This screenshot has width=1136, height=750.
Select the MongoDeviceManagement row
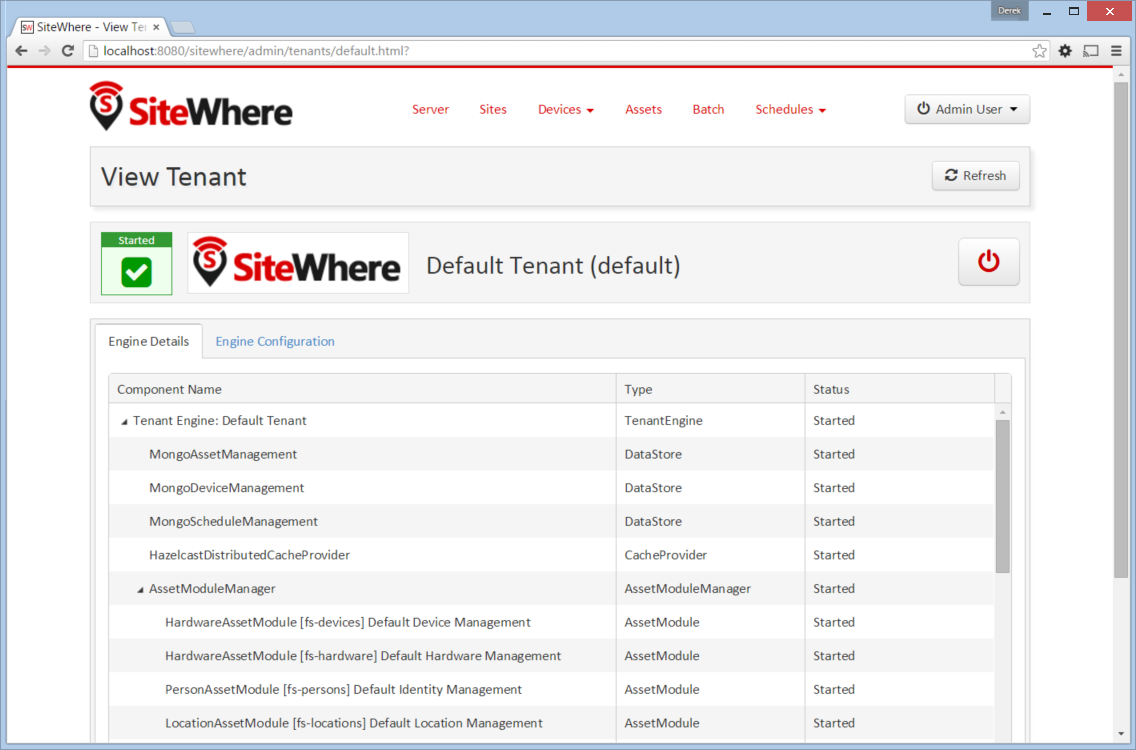pos(551,488)
